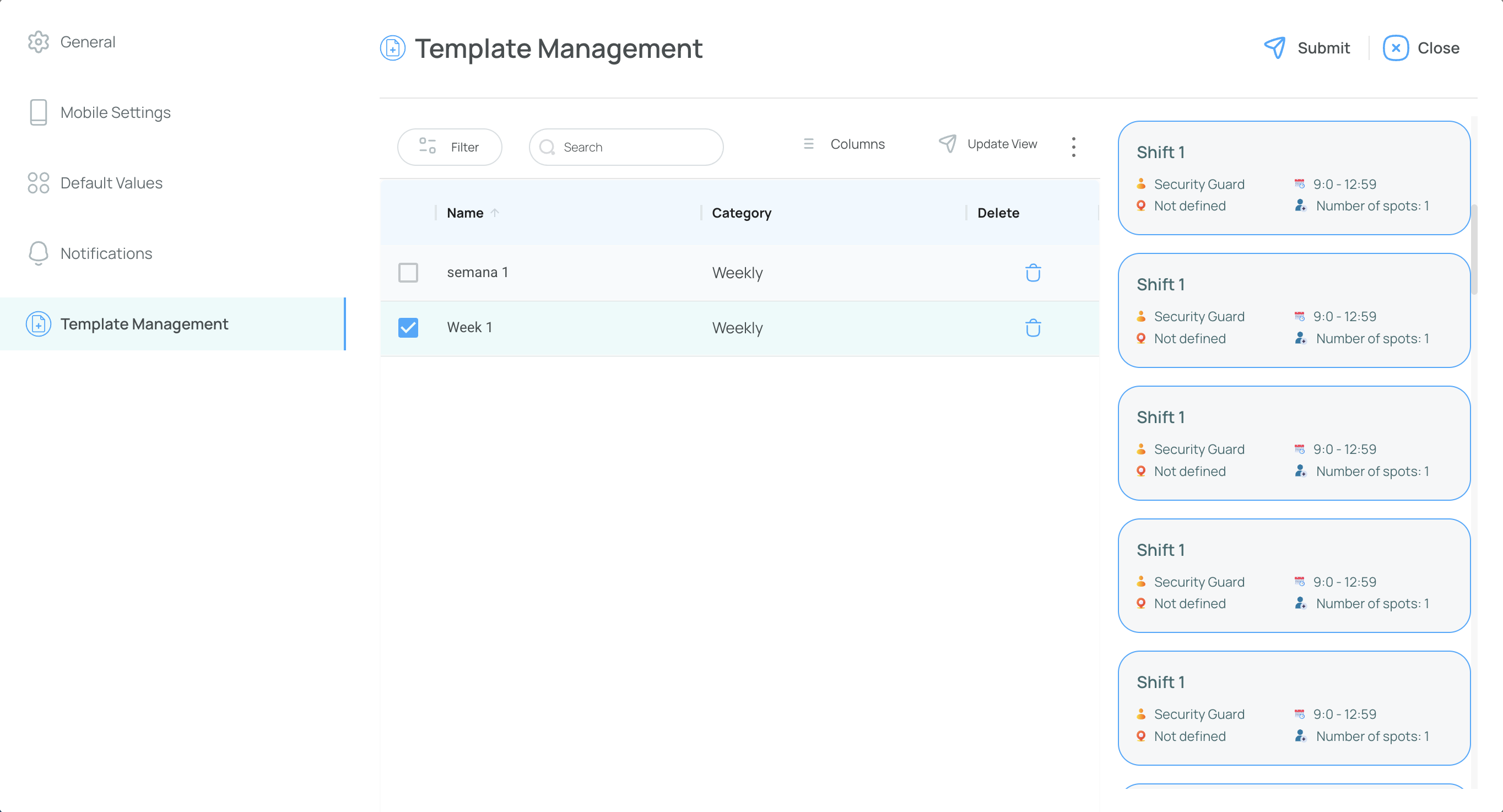Delete the Week 1 template
The height and width of the screenshot is (812, 1503).
pyautogui.click(x=1034, y=328)
